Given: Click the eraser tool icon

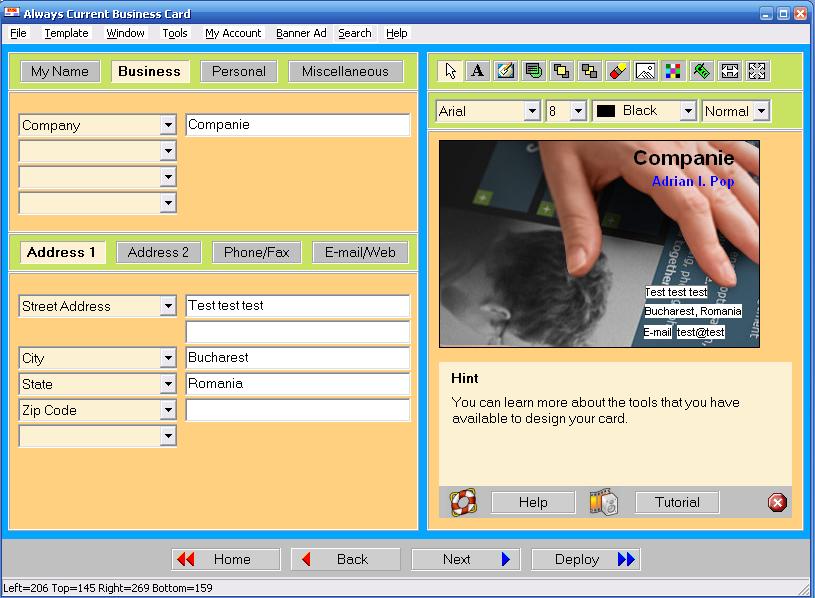Looking at the screenshot, I should [x=617, y=71].
